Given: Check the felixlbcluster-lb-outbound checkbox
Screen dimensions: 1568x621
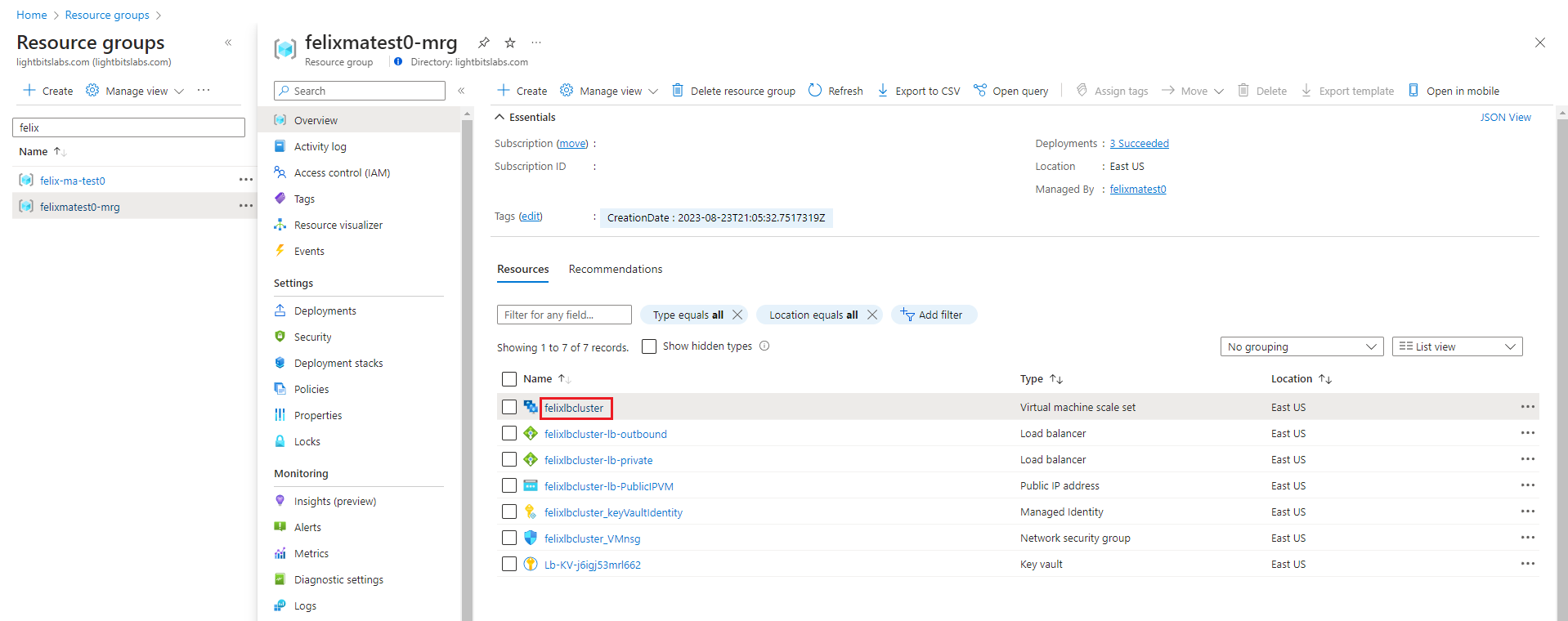Looking at the screenshot, I should tap(509, 433).
